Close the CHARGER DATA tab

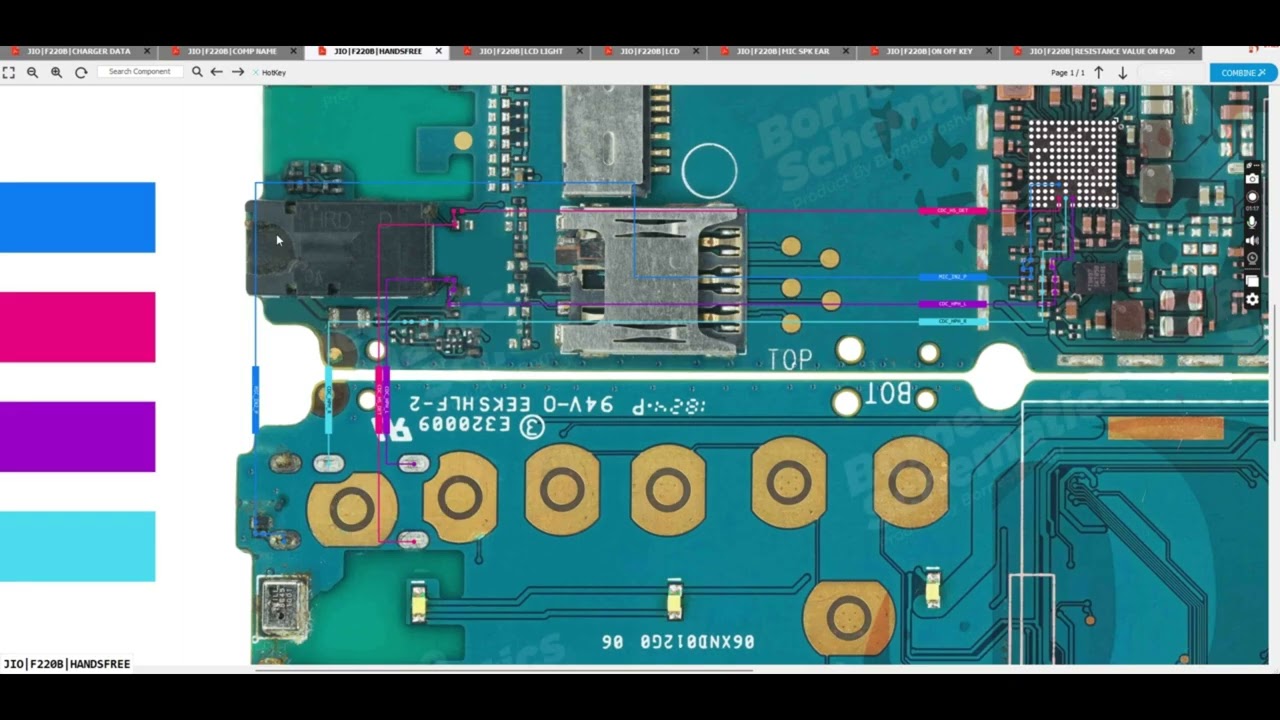(147, 51)
